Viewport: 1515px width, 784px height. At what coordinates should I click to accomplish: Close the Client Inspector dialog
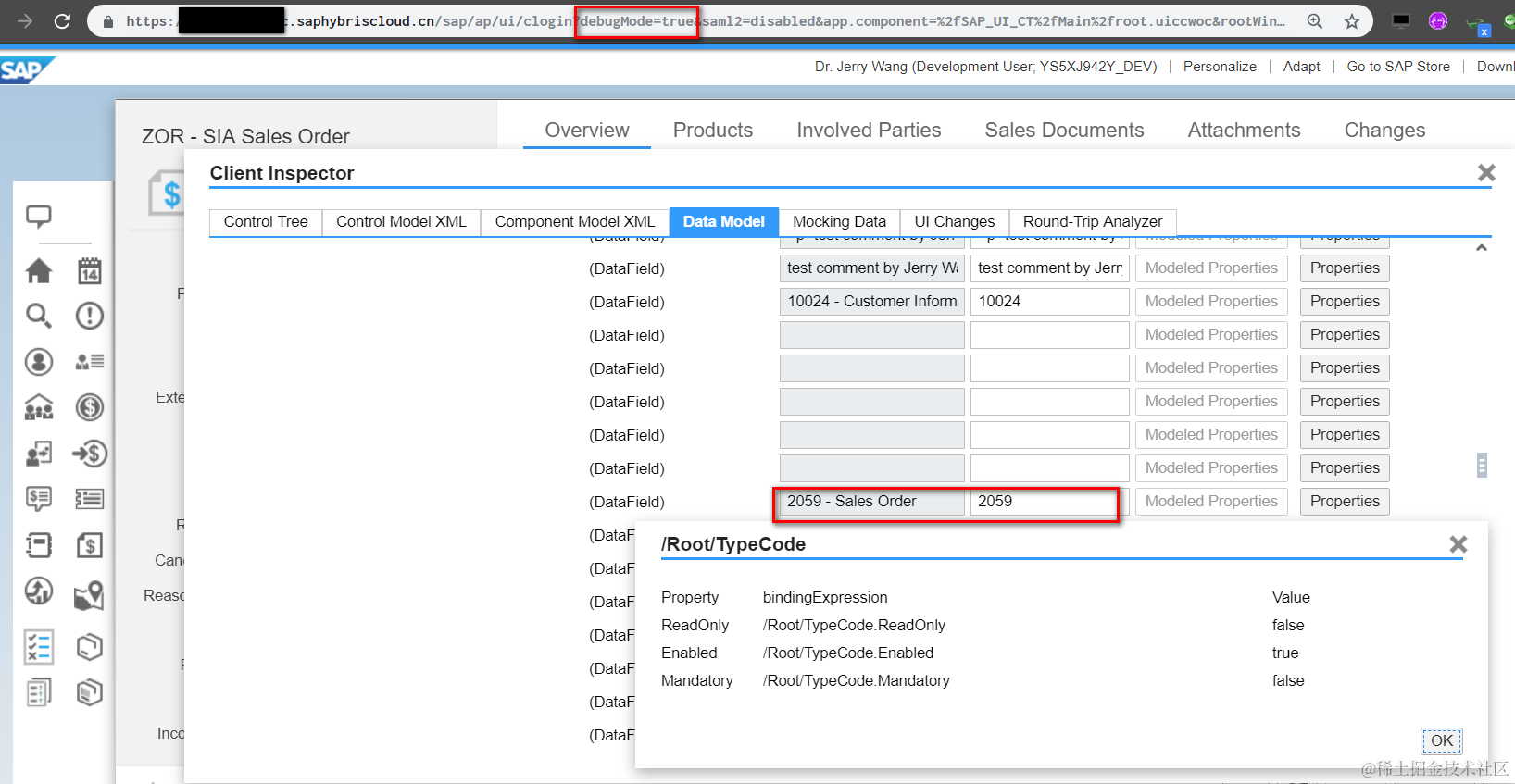click(x=1486, y=173)
